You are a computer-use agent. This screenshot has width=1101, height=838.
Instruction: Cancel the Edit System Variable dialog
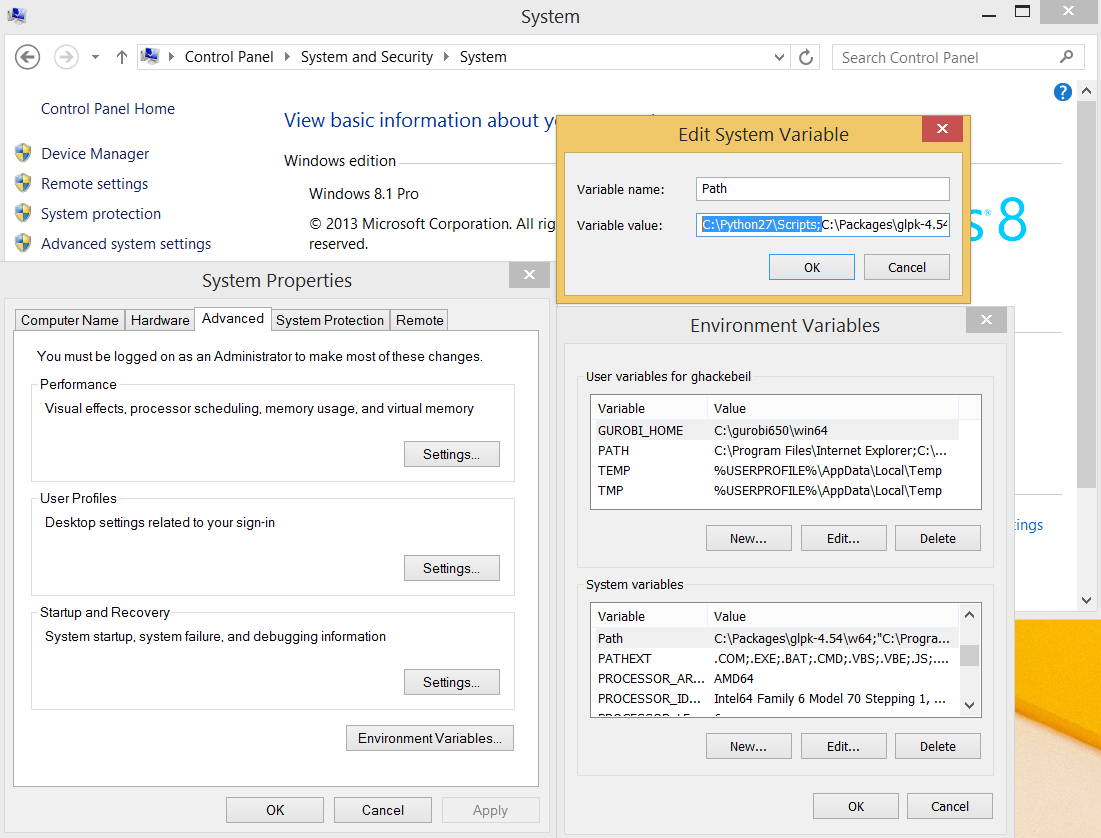[906, 268]
